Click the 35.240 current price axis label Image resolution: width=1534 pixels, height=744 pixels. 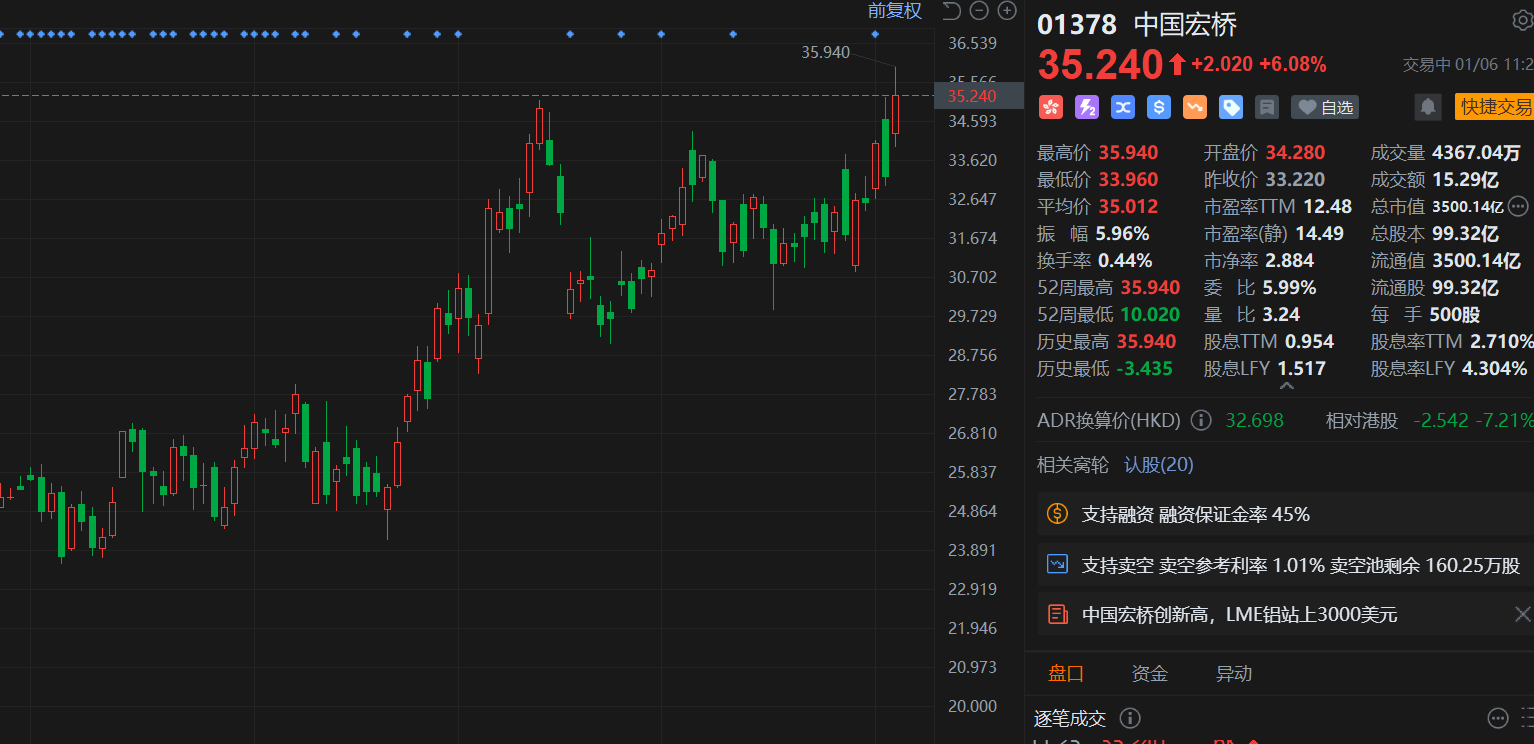[x=978, y=96]
